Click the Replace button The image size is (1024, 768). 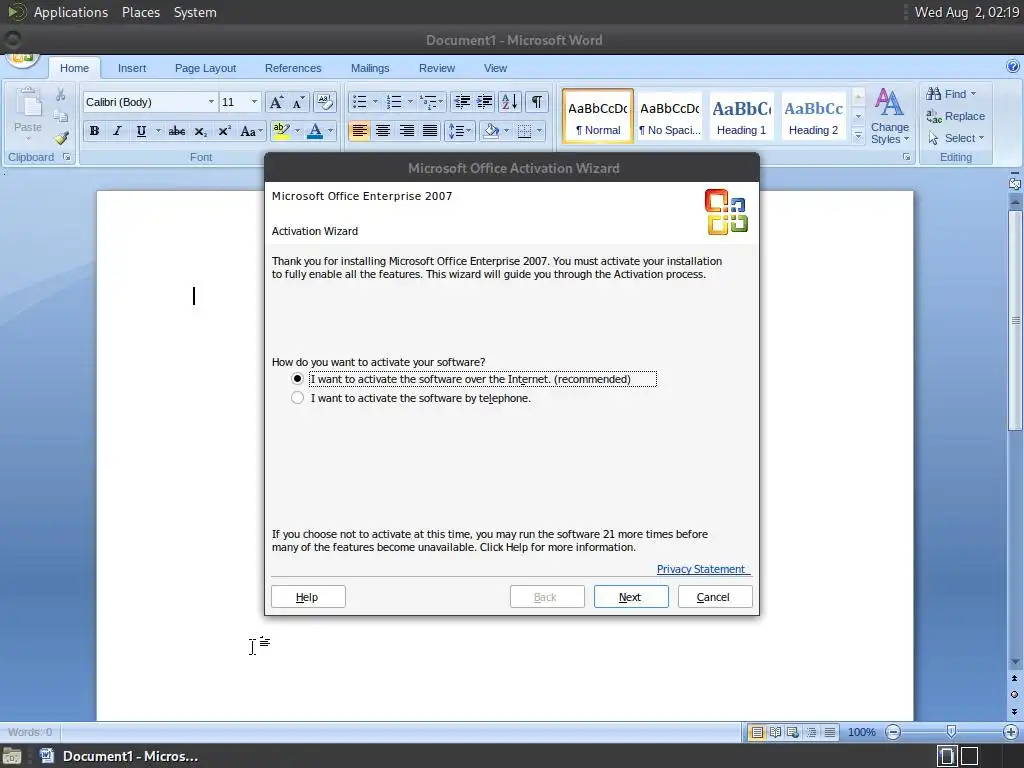(956, 116)
